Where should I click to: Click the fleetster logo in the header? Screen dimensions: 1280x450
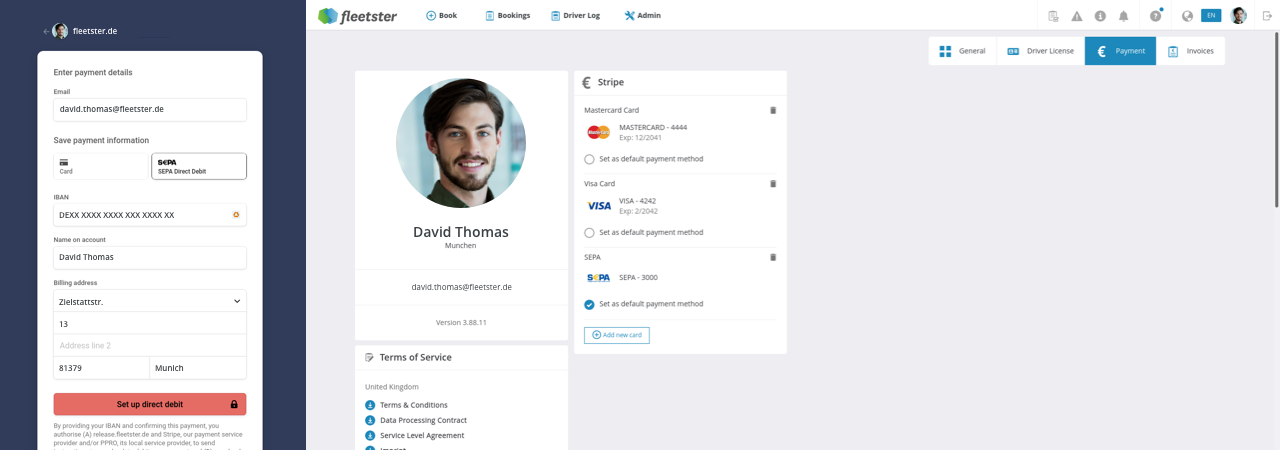(357, 15)
